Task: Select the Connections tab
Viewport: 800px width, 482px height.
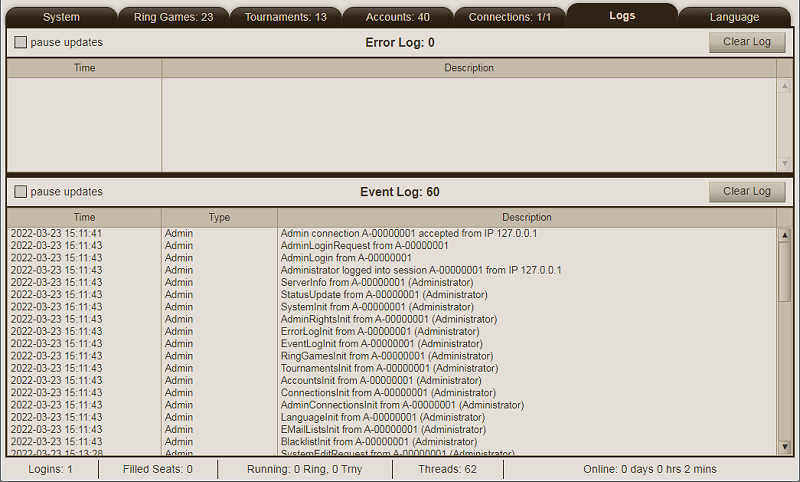Action: [x=510, y=17]
